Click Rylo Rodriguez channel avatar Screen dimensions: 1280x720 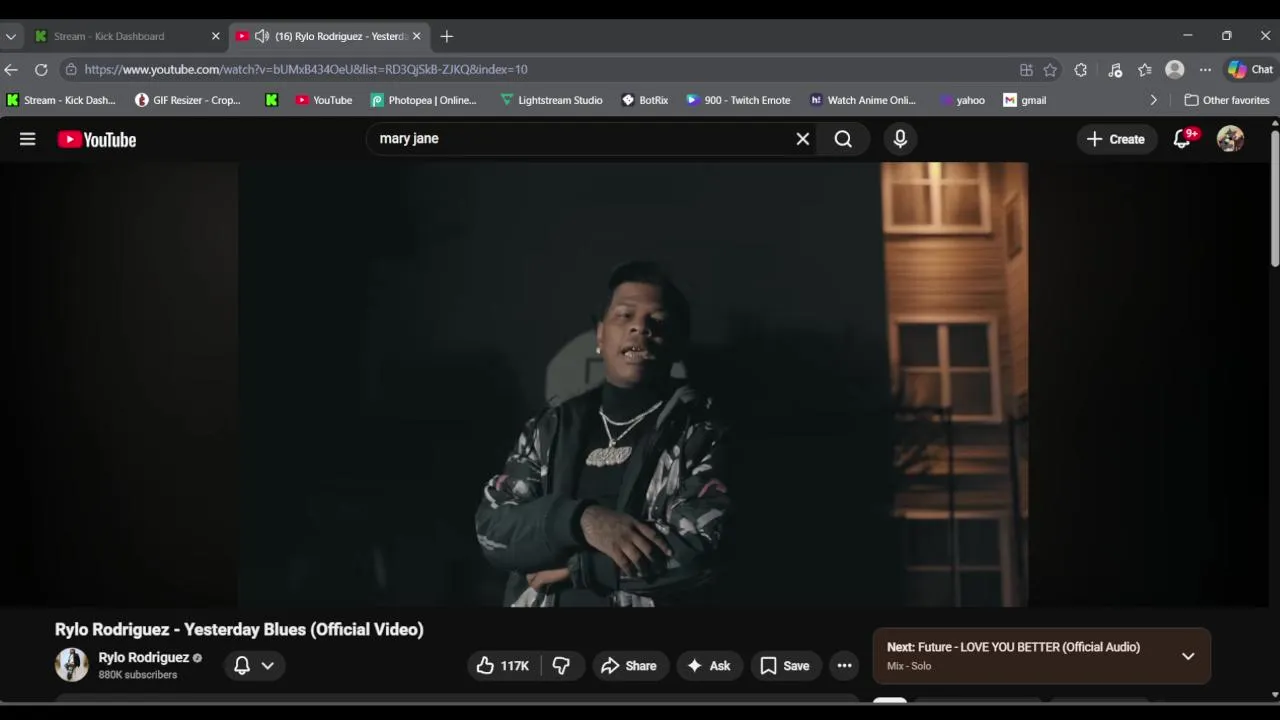coord(71,665)
